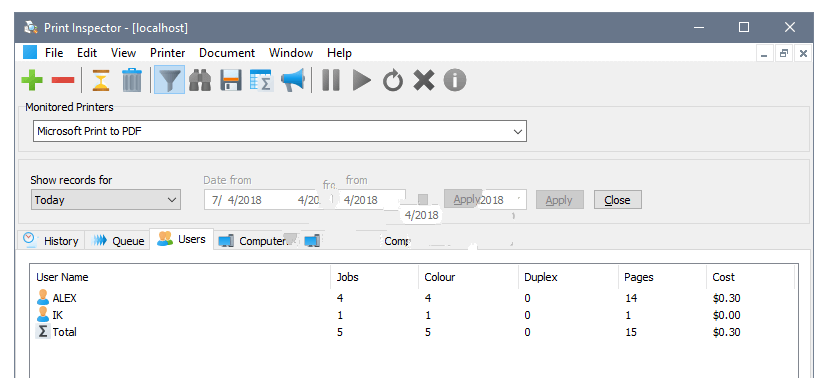Open the Window menu

(291, 53)
